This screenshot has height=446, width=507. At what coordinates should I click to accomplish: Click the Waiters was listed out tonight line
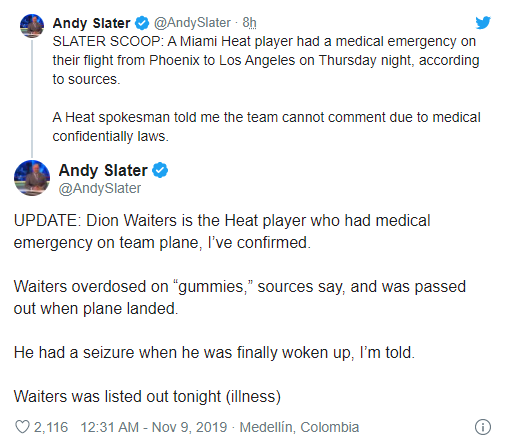click(x=147, y=397)
